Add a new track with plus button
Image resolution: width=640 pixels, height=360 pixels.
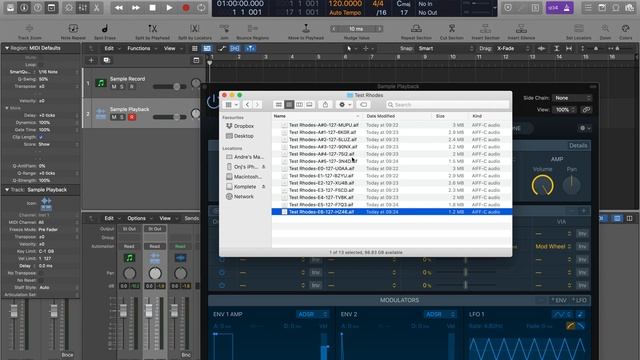tap(91, 60)
